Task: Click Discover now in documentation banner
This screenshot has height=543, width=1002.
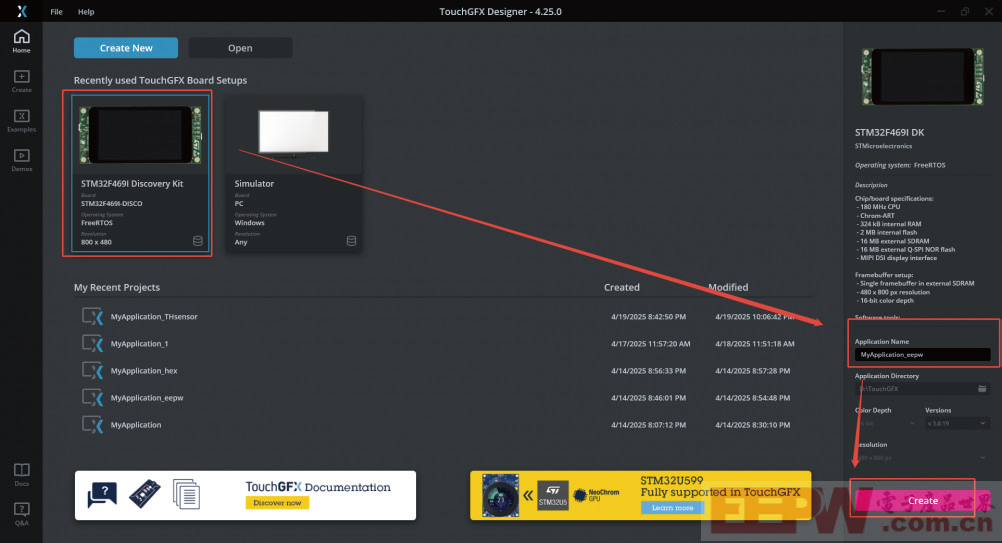Action: [277, 503]
